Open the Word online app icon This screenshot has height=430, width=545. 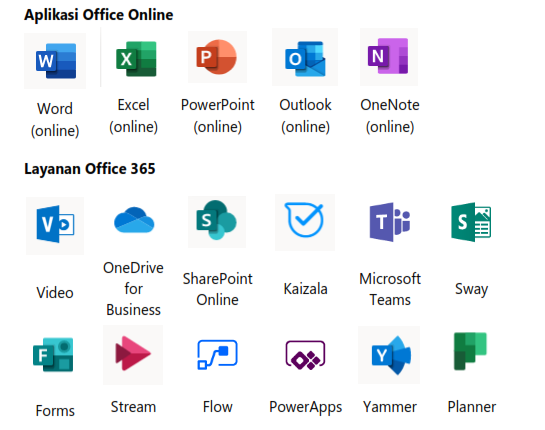click(x=55, y=60)
